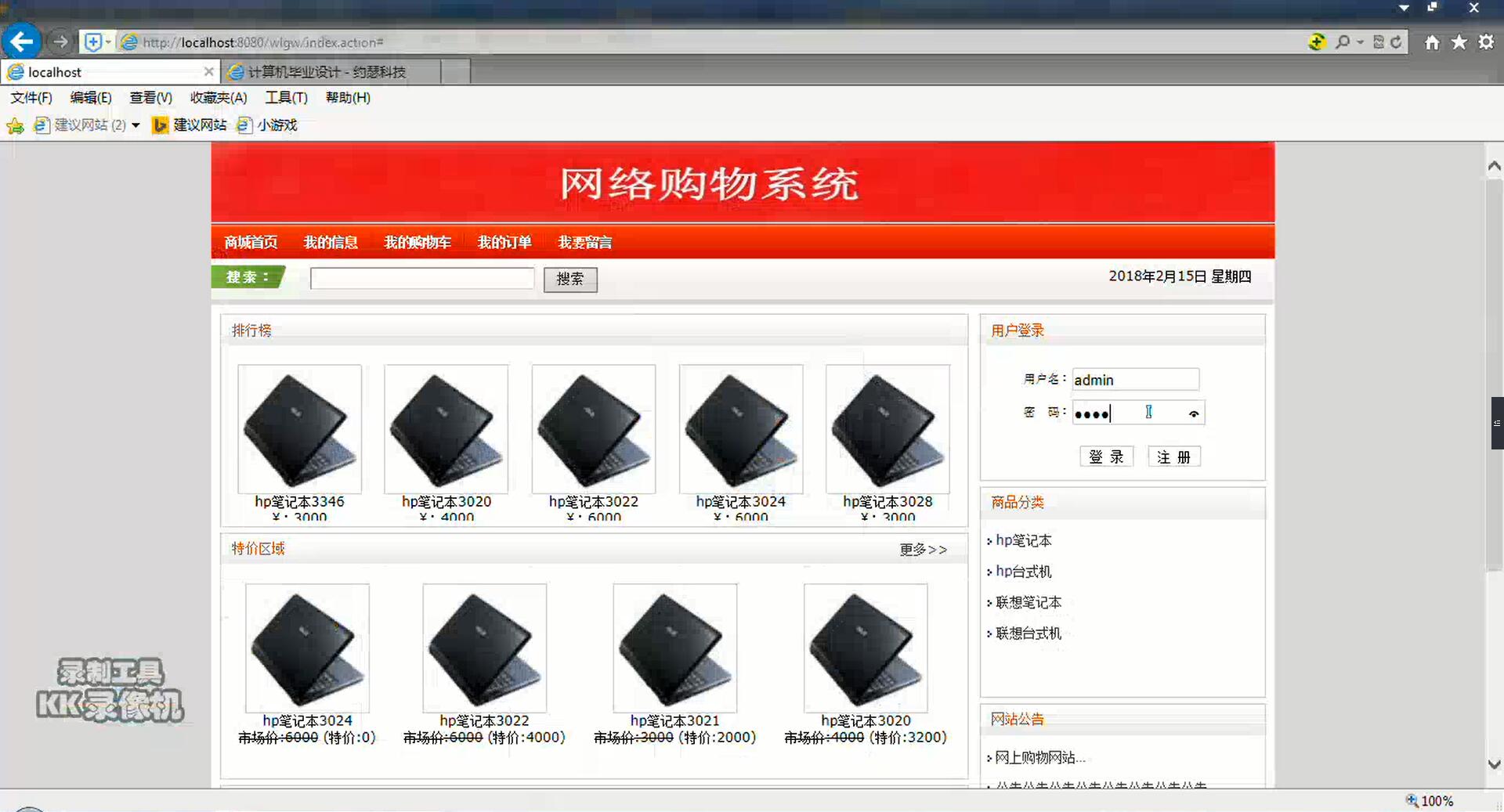The height and width of the screenshot is (812, 1504).
Task: Open 我的购物车 navigation item
Action: tap(417, 242)
